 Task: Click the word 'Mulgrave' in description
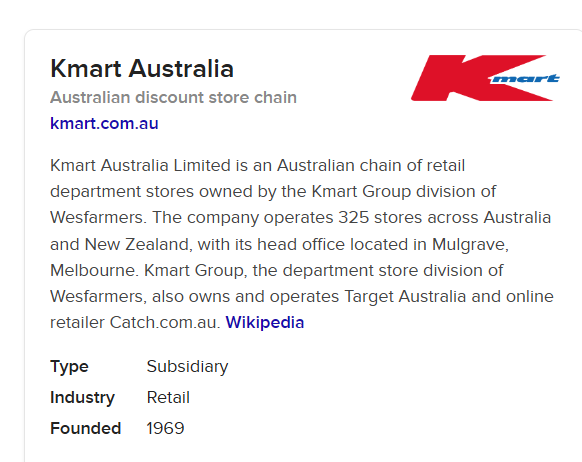coord(470,245)
